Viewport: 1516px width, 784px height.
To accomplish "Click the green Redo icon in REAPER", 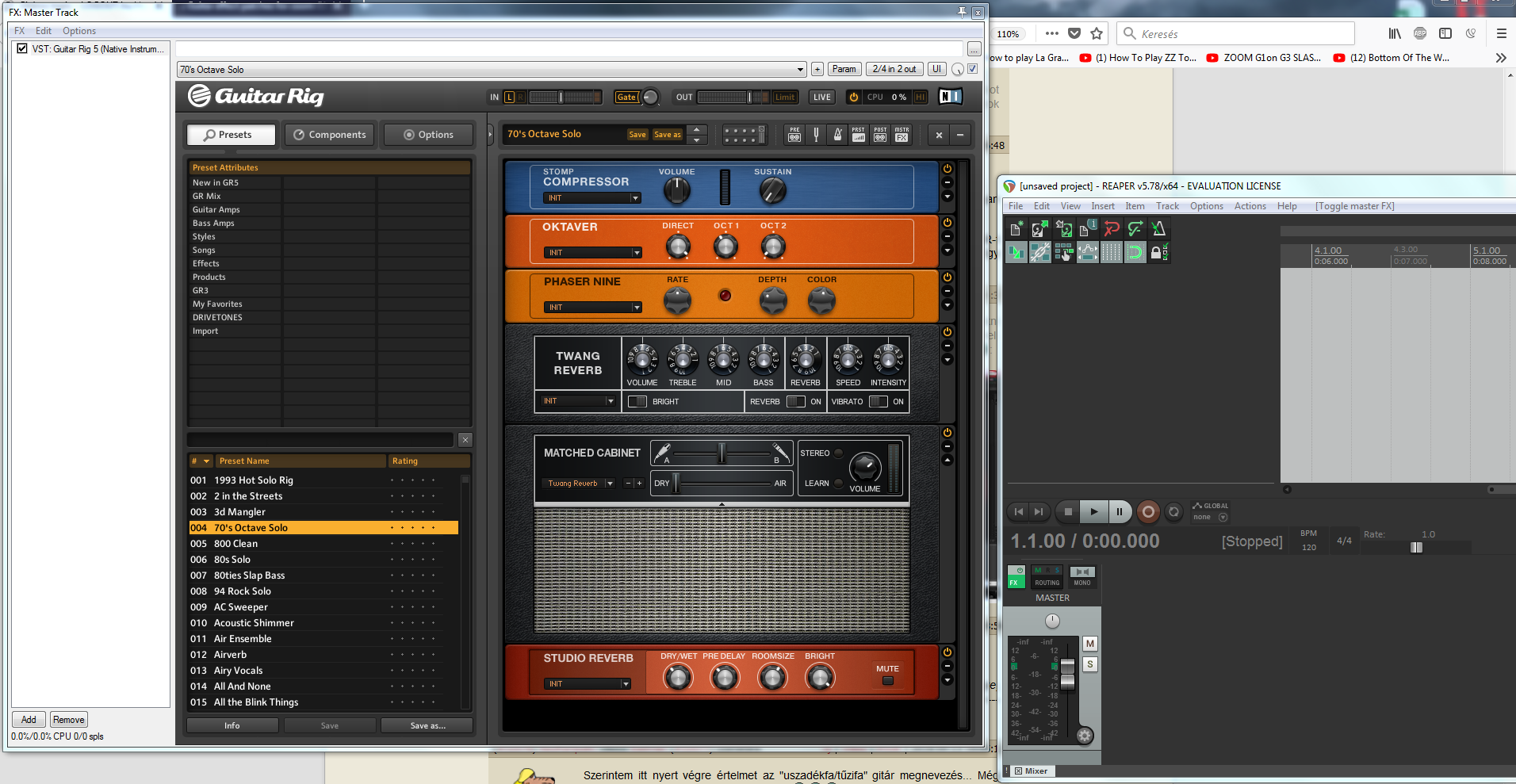I will pyautogui.click(x=1135, y=229).
